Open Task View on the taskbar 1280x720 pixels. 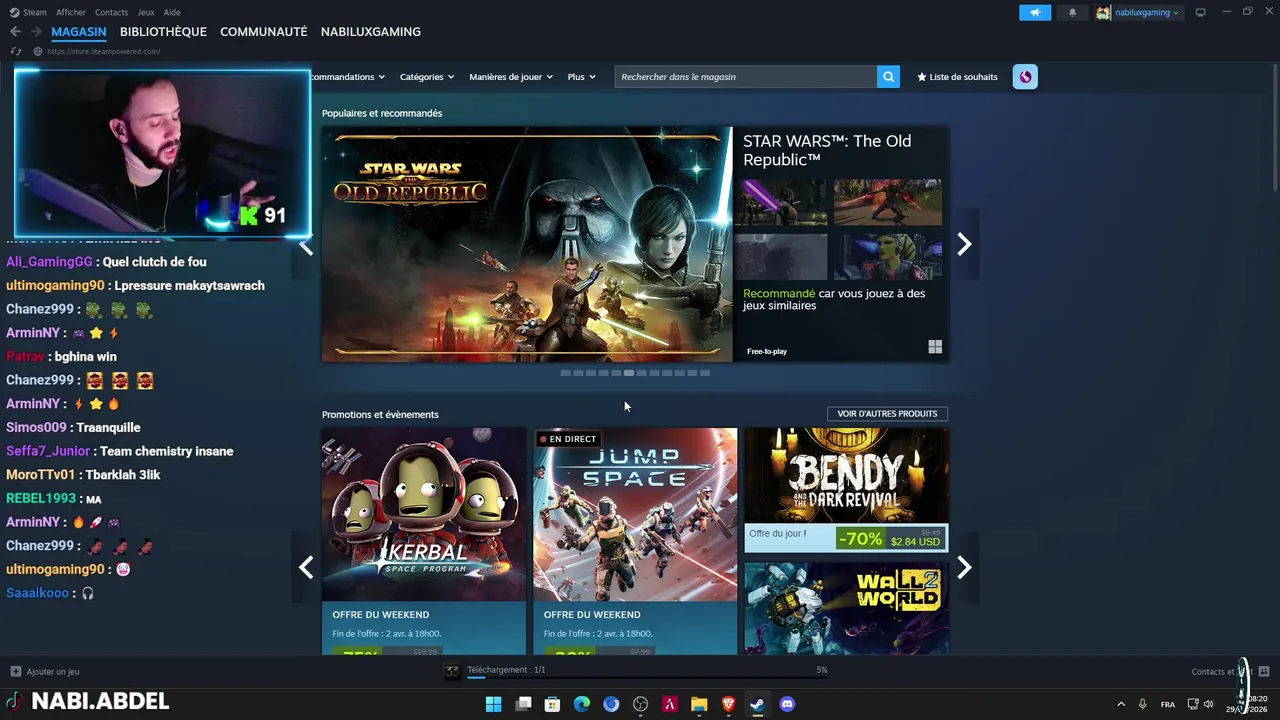tap(523, 704)
